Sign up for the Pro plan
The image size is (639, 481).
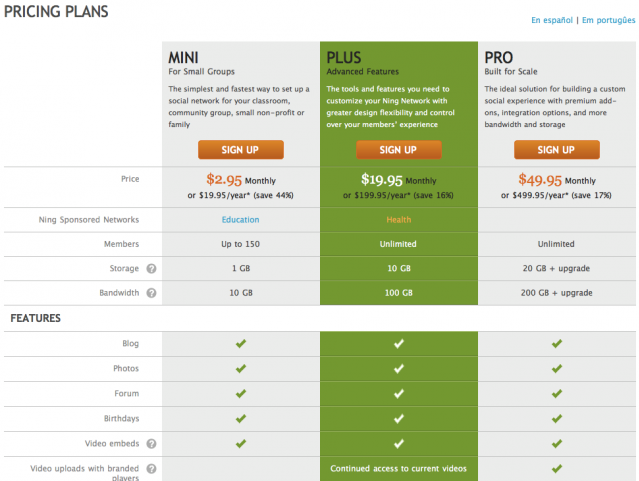pos(557,150)
